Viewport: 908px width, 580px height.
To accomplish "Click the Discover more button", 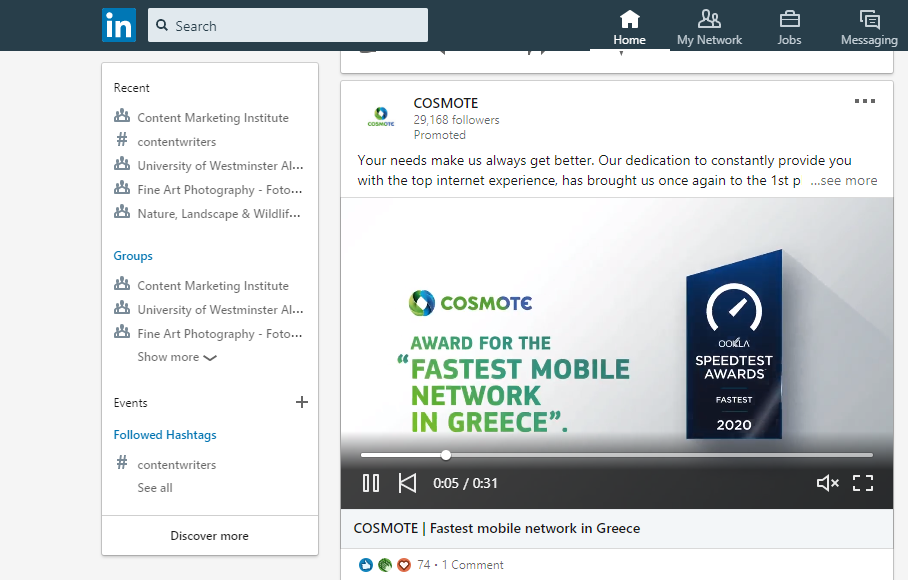I will point(210,536).
